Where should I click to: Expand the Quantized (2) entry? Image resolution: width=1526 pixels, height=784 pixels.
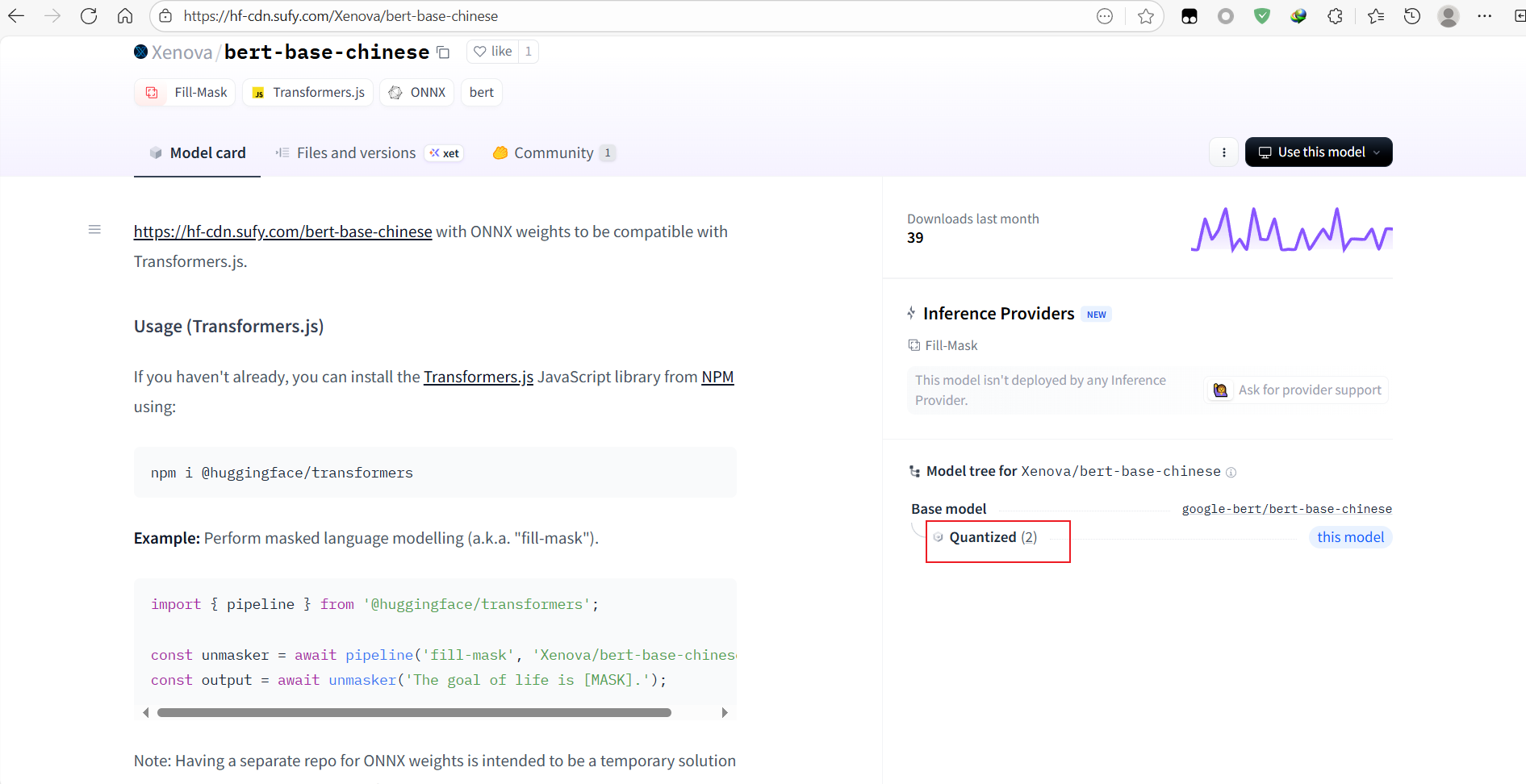tap(985, 537)
